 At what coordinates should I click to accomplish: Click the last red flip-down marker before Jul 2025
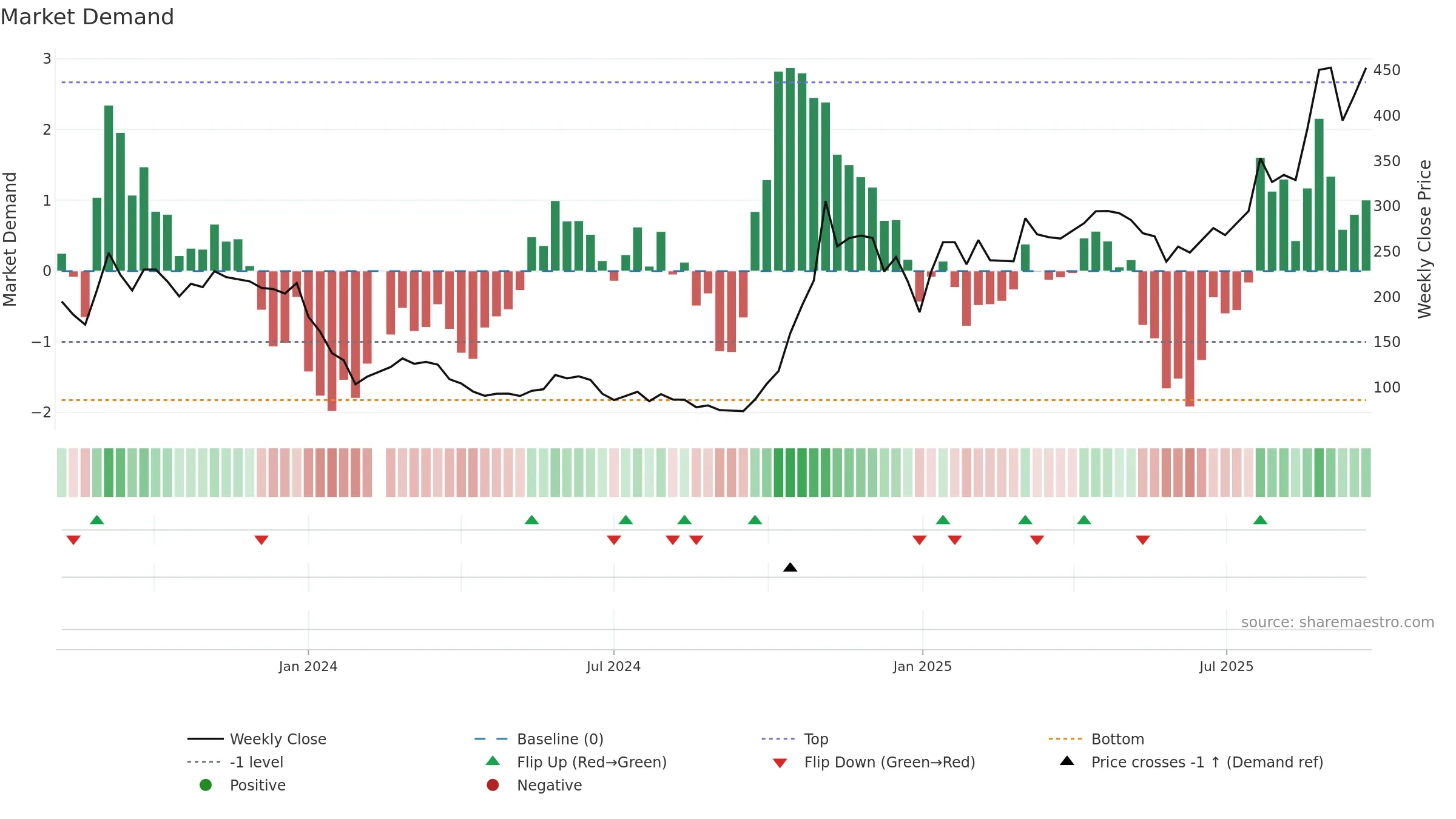(1142, 540)
